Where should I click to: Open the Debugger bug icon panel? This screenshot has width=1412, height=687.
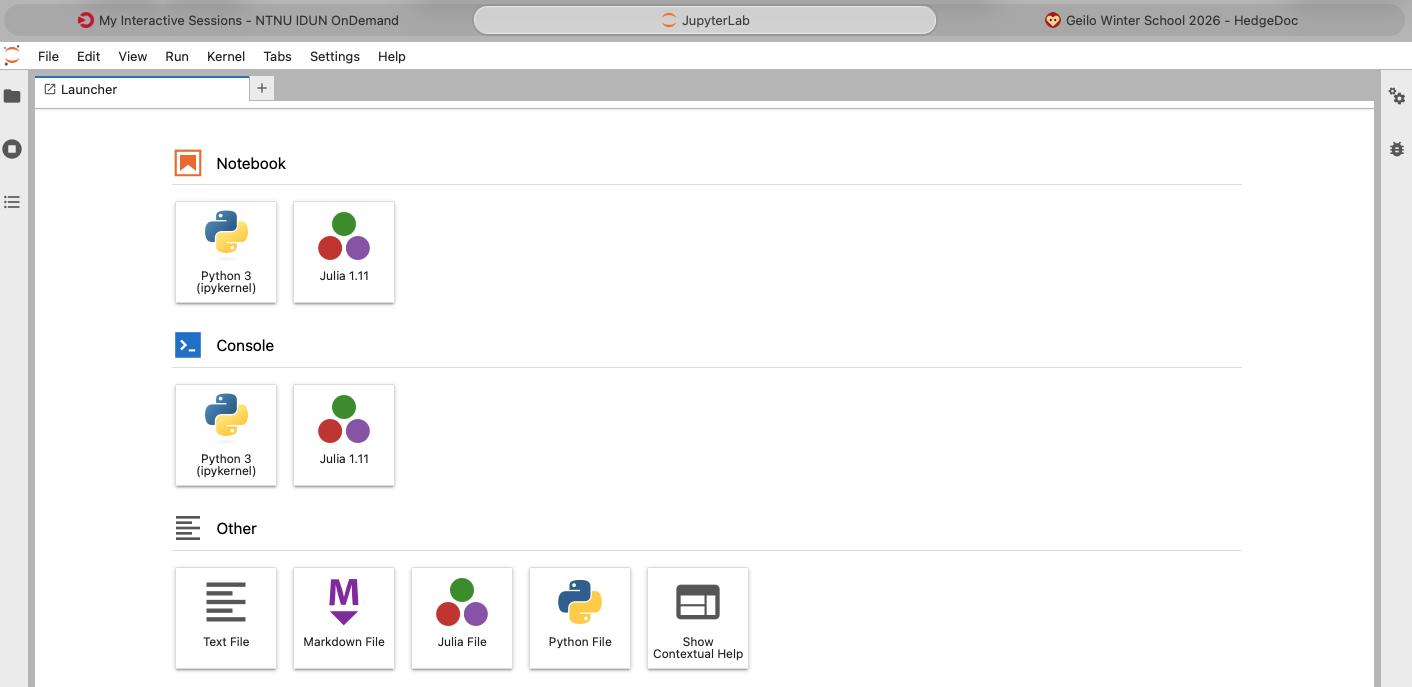coord(1397,149)
